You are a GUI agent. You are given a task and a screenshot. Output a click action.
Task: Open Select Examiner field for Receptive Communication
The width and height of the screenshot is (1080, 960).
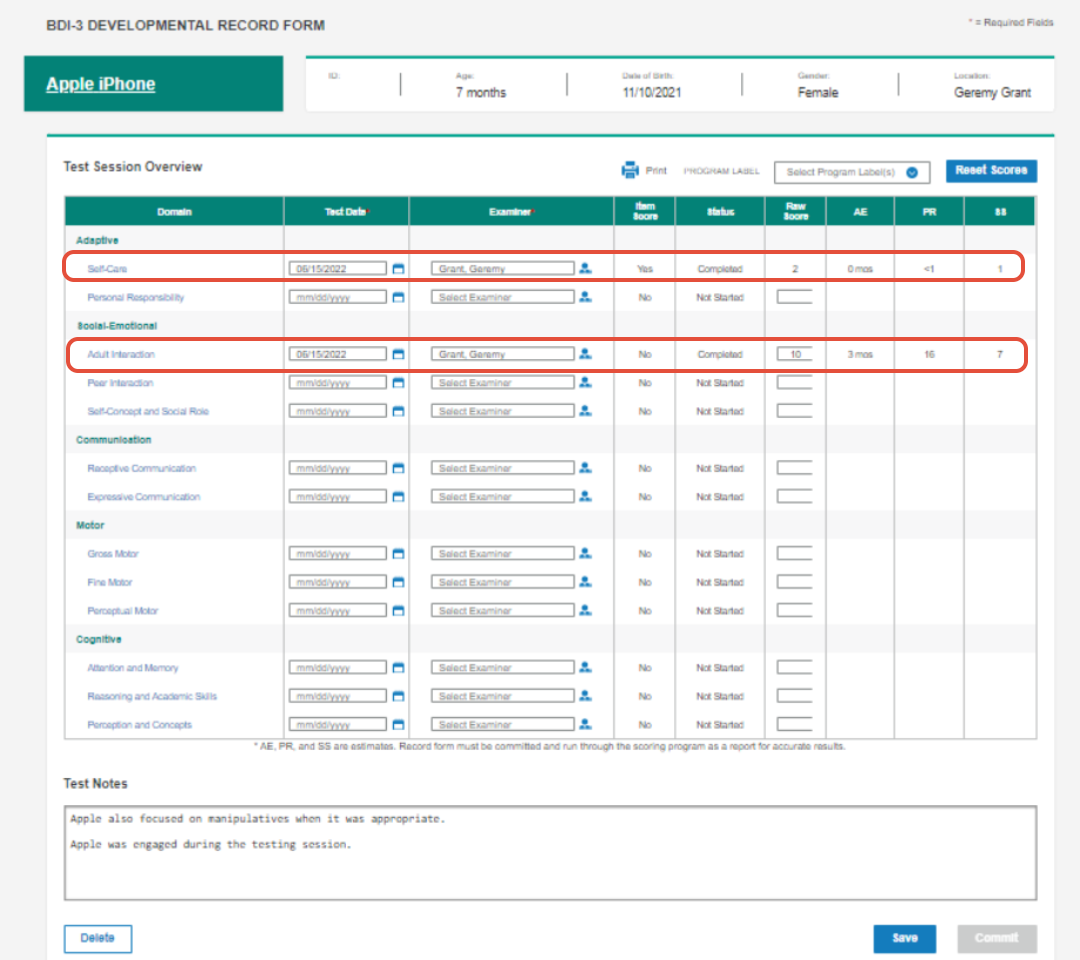point(502,468)
